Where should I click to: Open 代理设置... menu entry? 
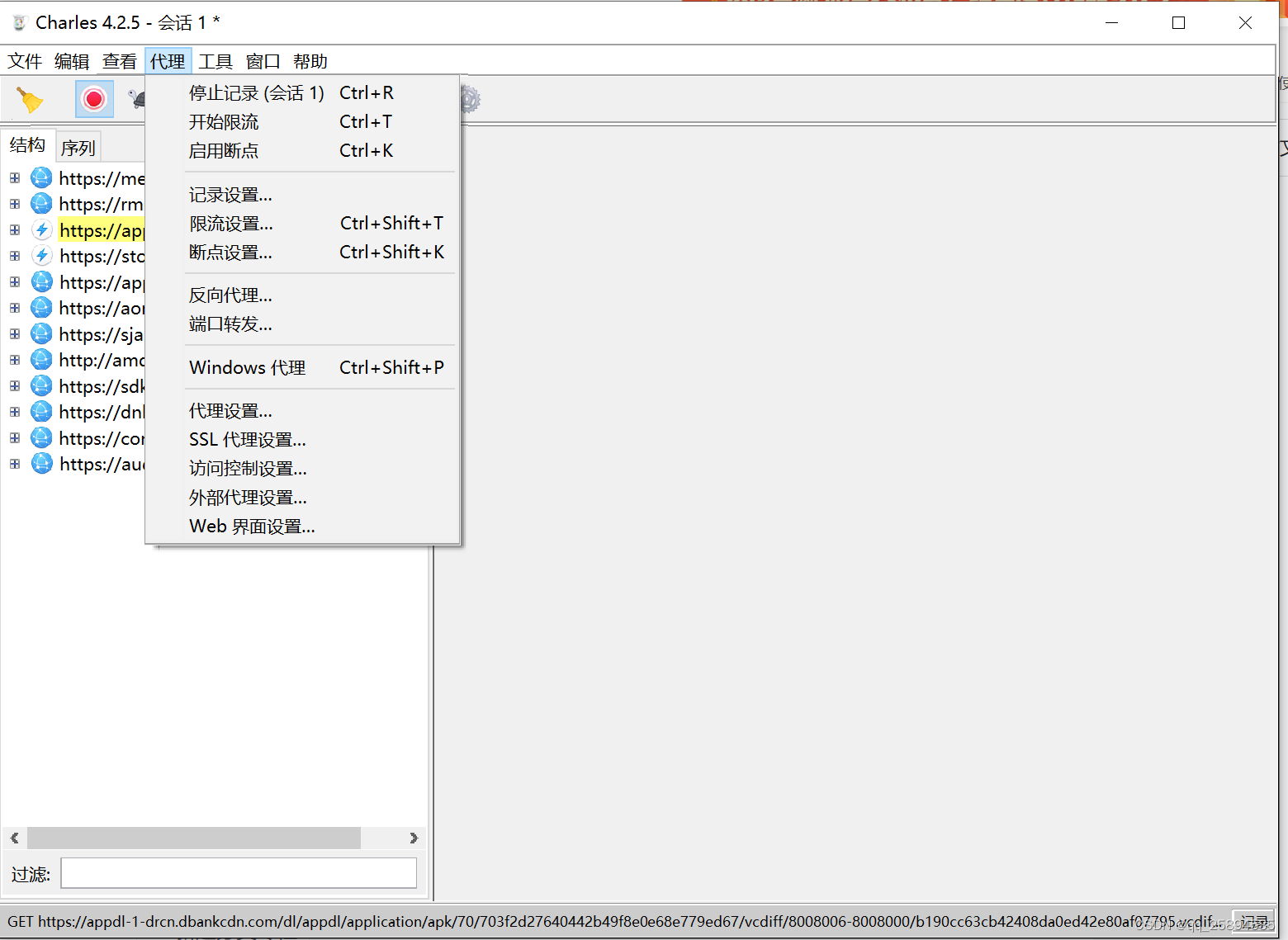coord(302,411)
